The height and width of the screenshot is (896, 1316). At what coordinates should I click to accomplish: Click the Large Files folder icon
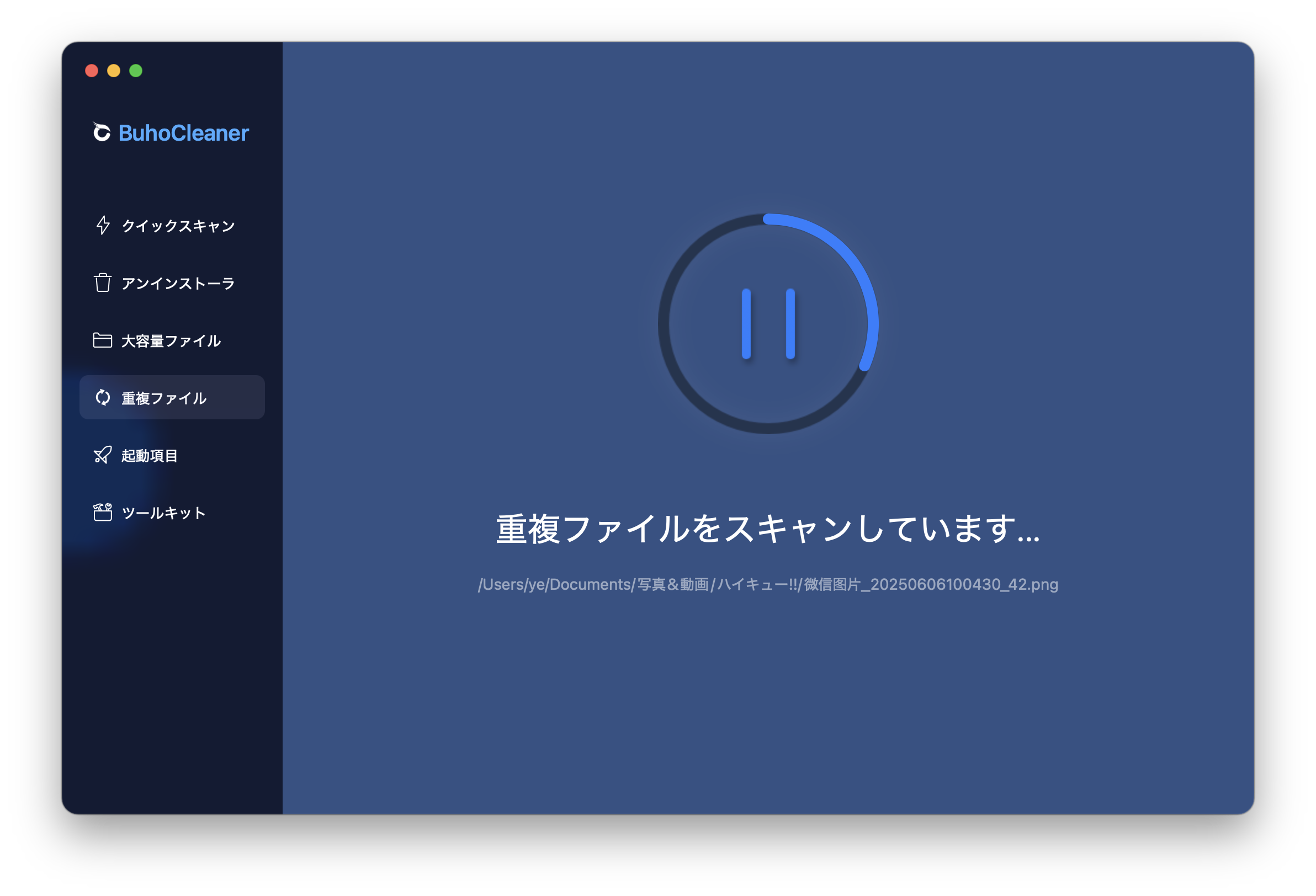tap(103, 340)
